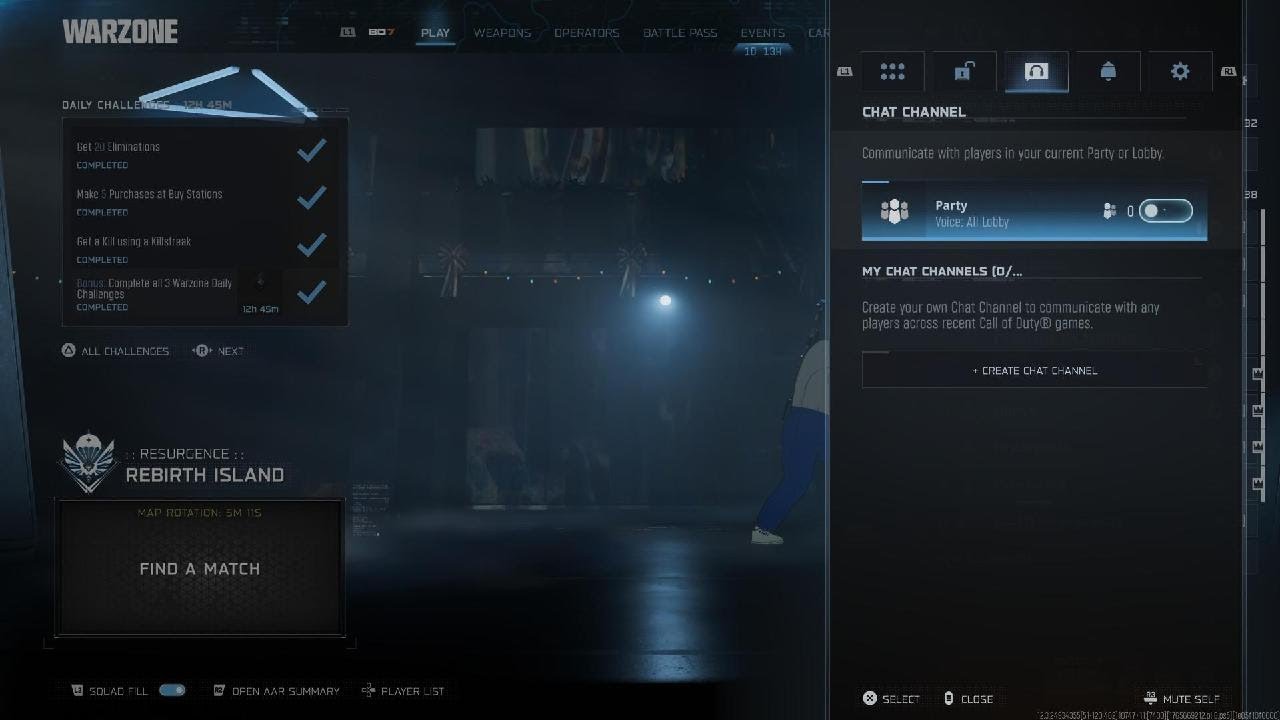Image resolution: width=1280 pixels, height=720 pixels.
Task: Click "Chat Channel" heading
Action: point(914,112)
